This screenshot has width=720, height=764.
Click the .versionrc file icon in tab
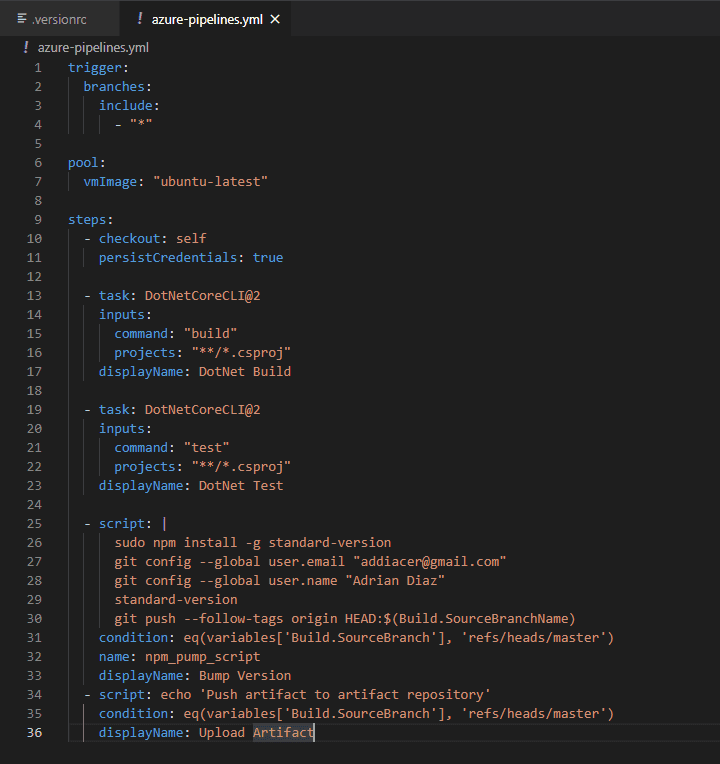(21, 19)
